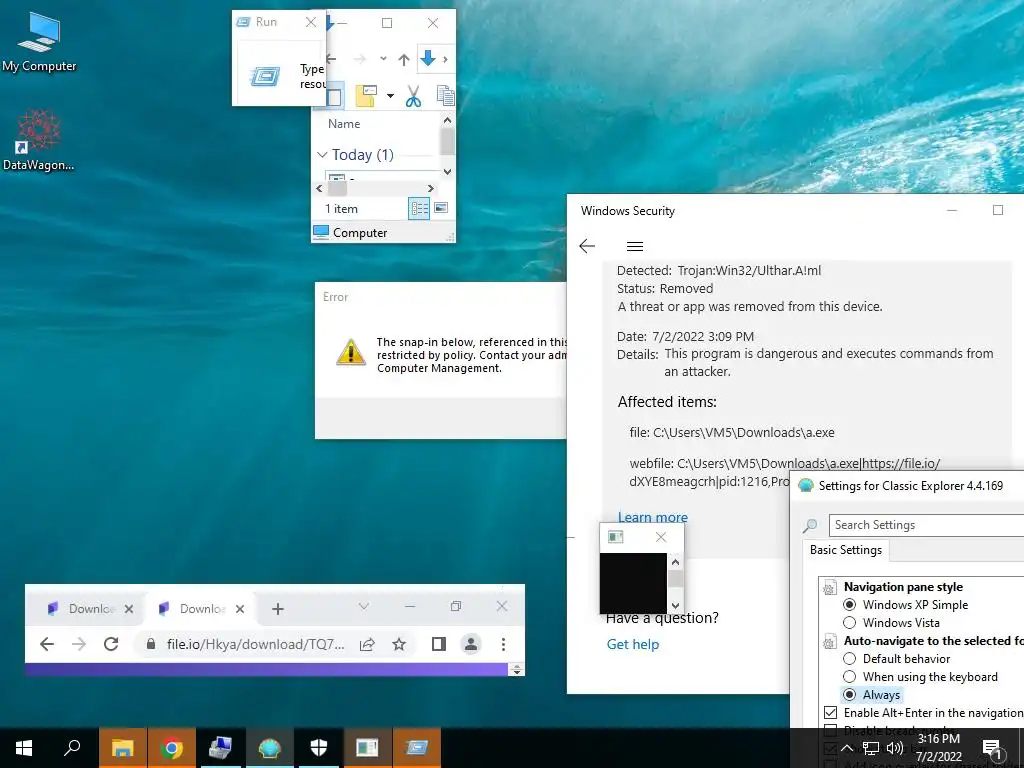Click Chrome's forward arrow

click(x=79, y=644)
